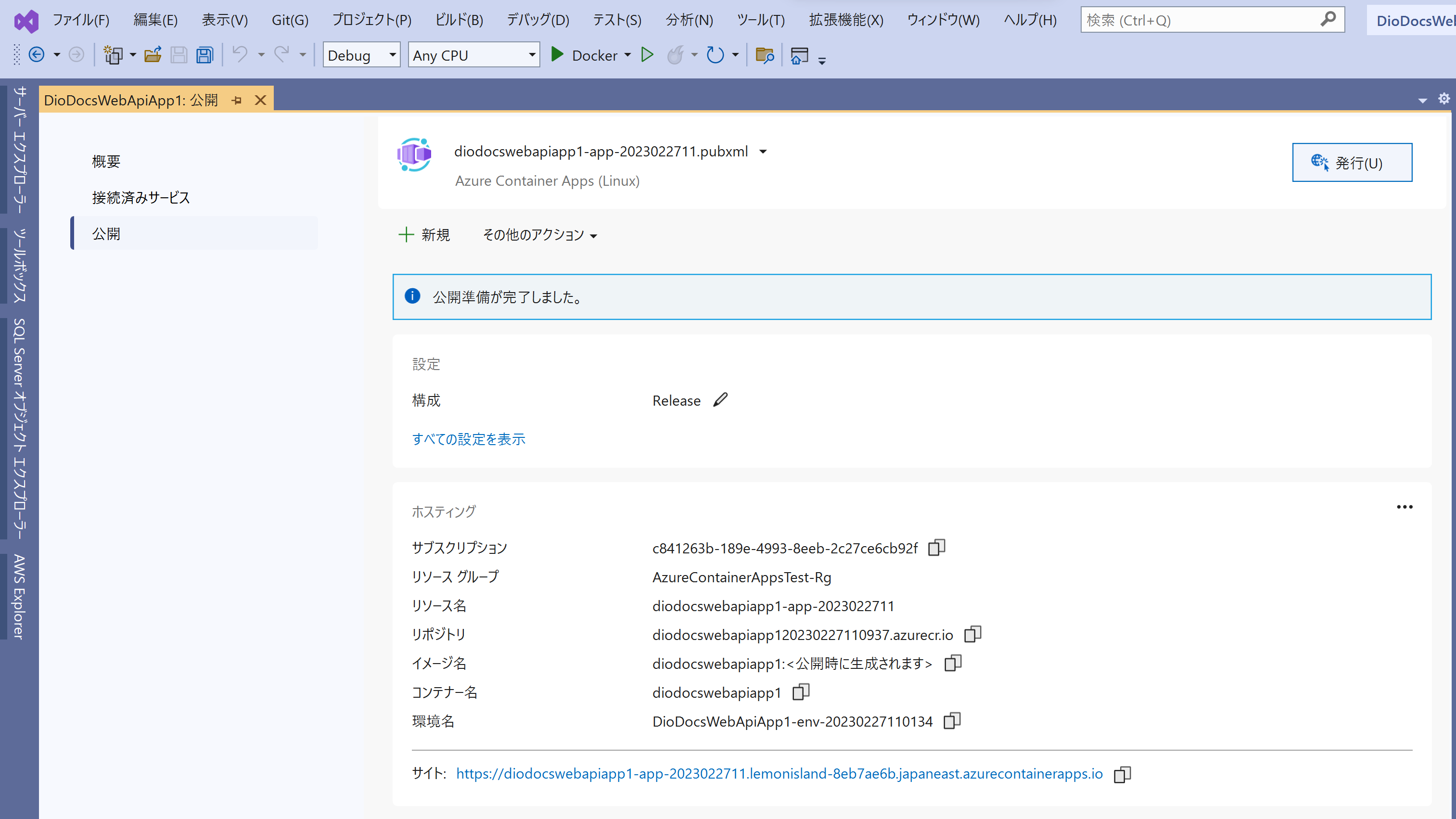Copy the site URL
The width and height of the screenshot is (1456, 819).
1122,774
